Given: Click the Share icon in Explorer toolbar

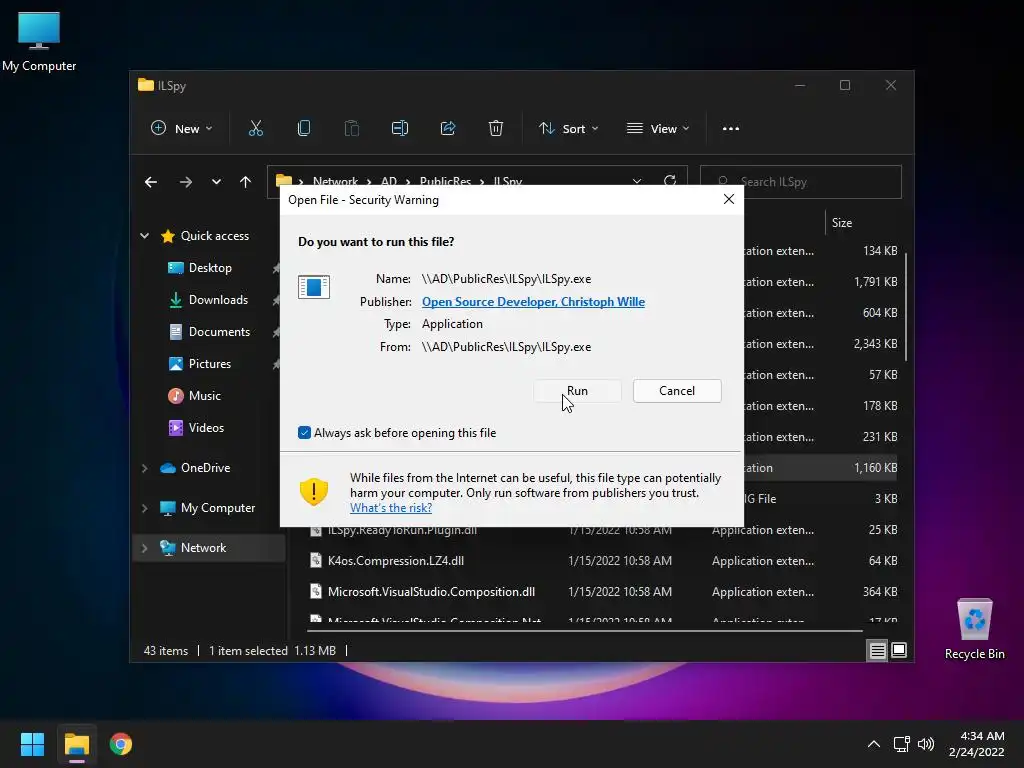Looking at the screenshot, I should 448,129.
